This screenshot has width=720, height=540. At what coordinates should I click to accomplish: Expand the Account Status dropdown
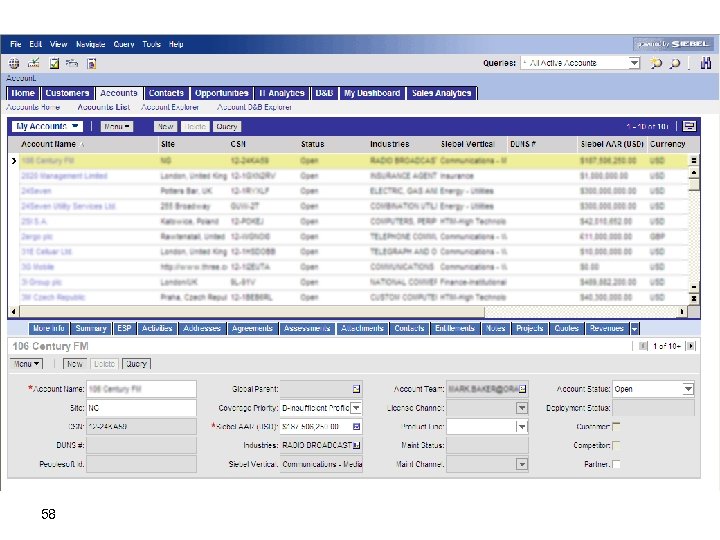pos(688,389)
